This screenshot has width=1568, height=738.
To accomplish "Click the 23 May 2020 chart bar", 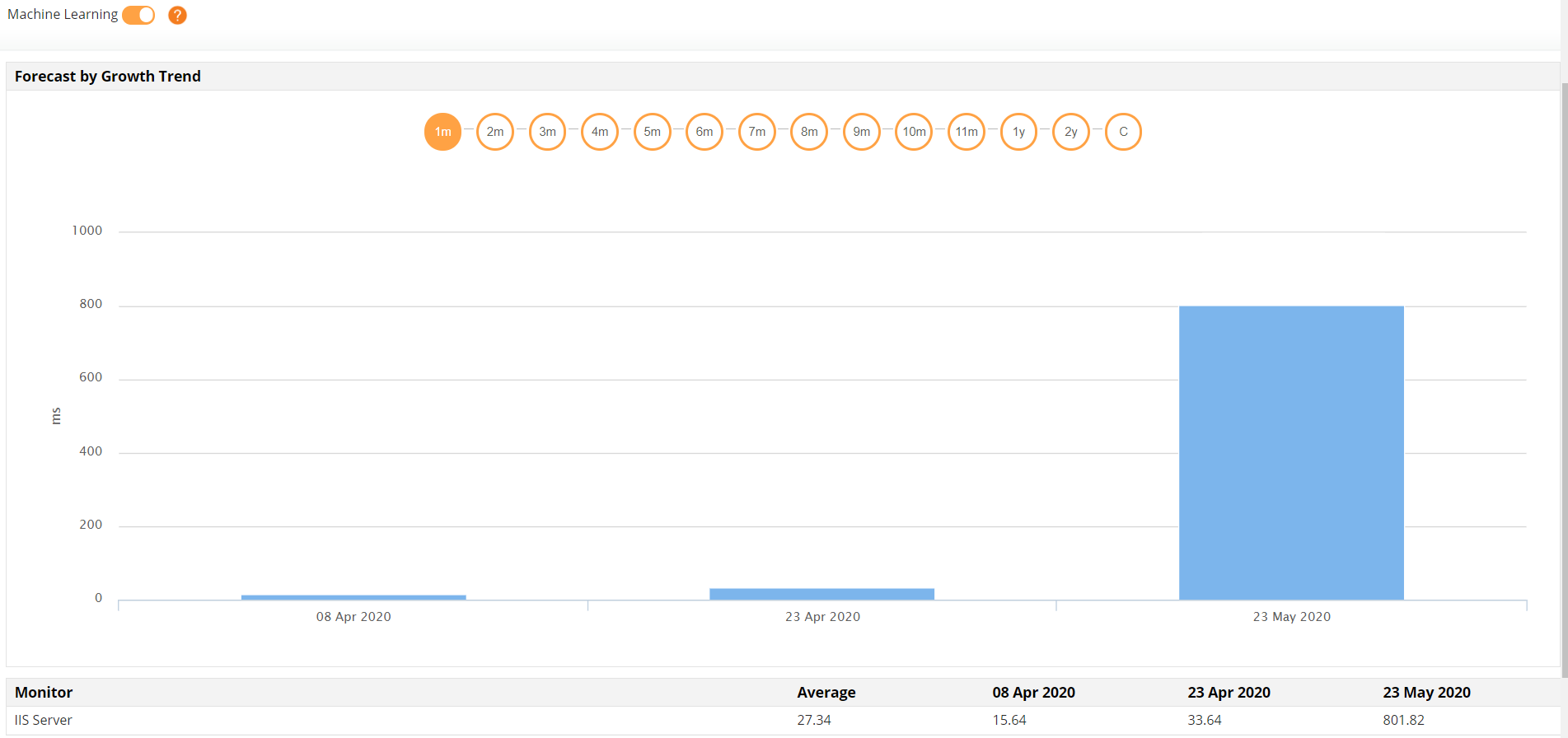I will 1291,453.
